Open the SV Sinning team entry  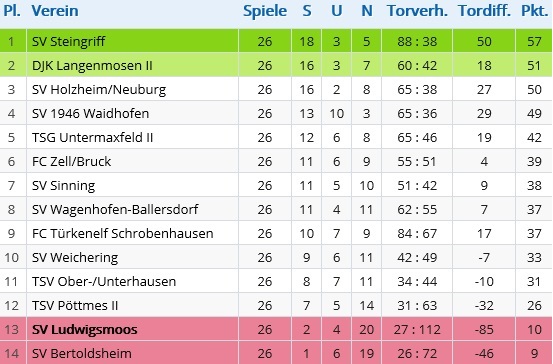click(63, 186)
